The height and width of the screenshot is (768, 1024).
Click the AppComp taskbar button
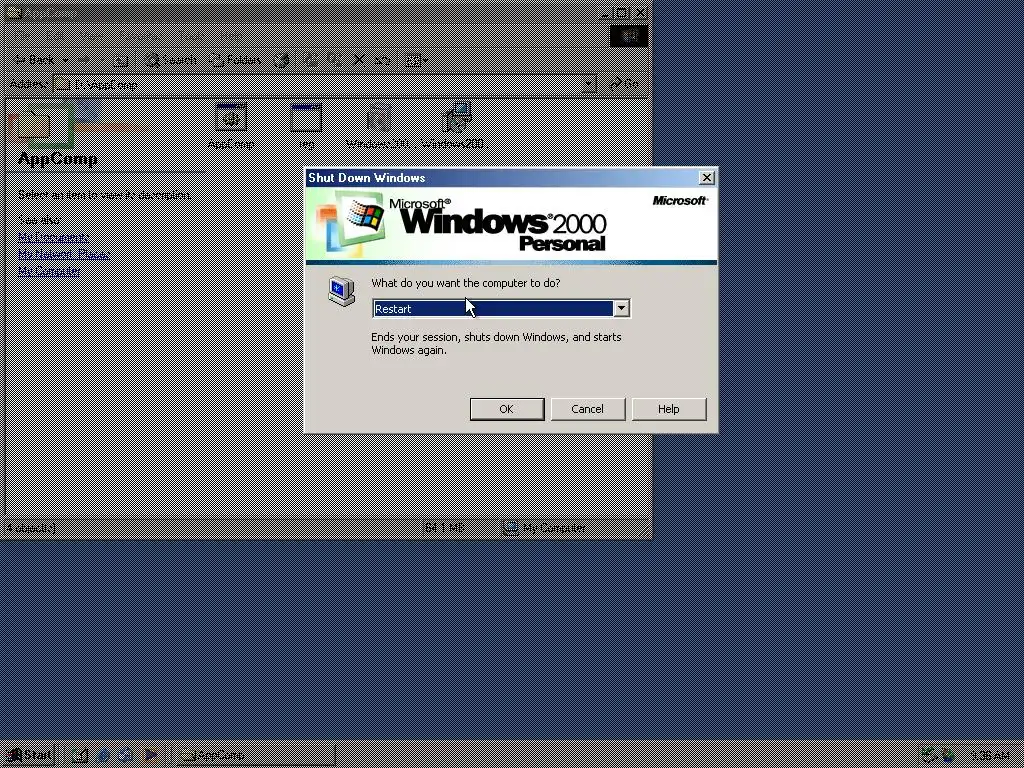(x=255, y=755)
